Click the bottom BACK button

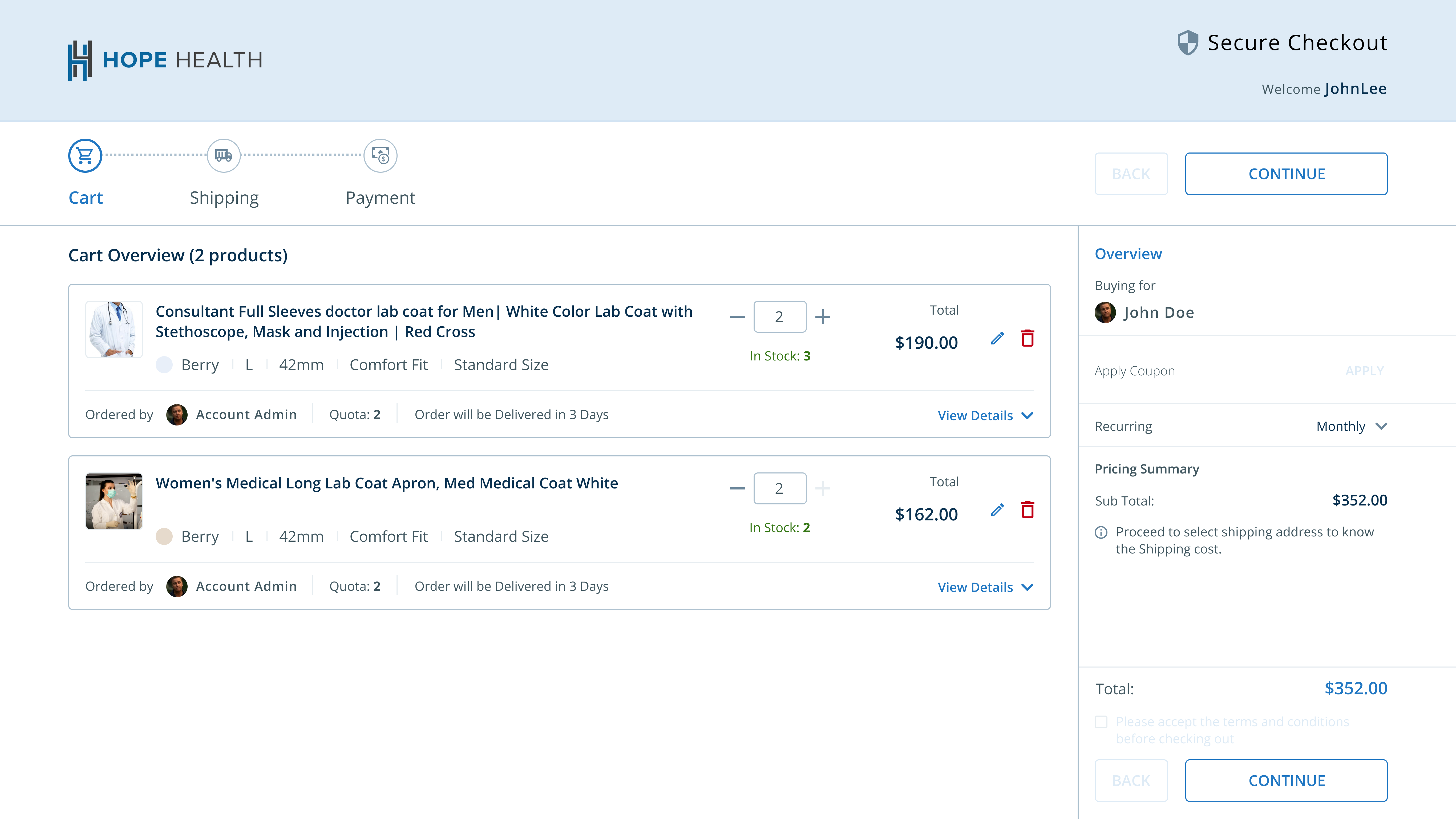(x=1131, y=781)
